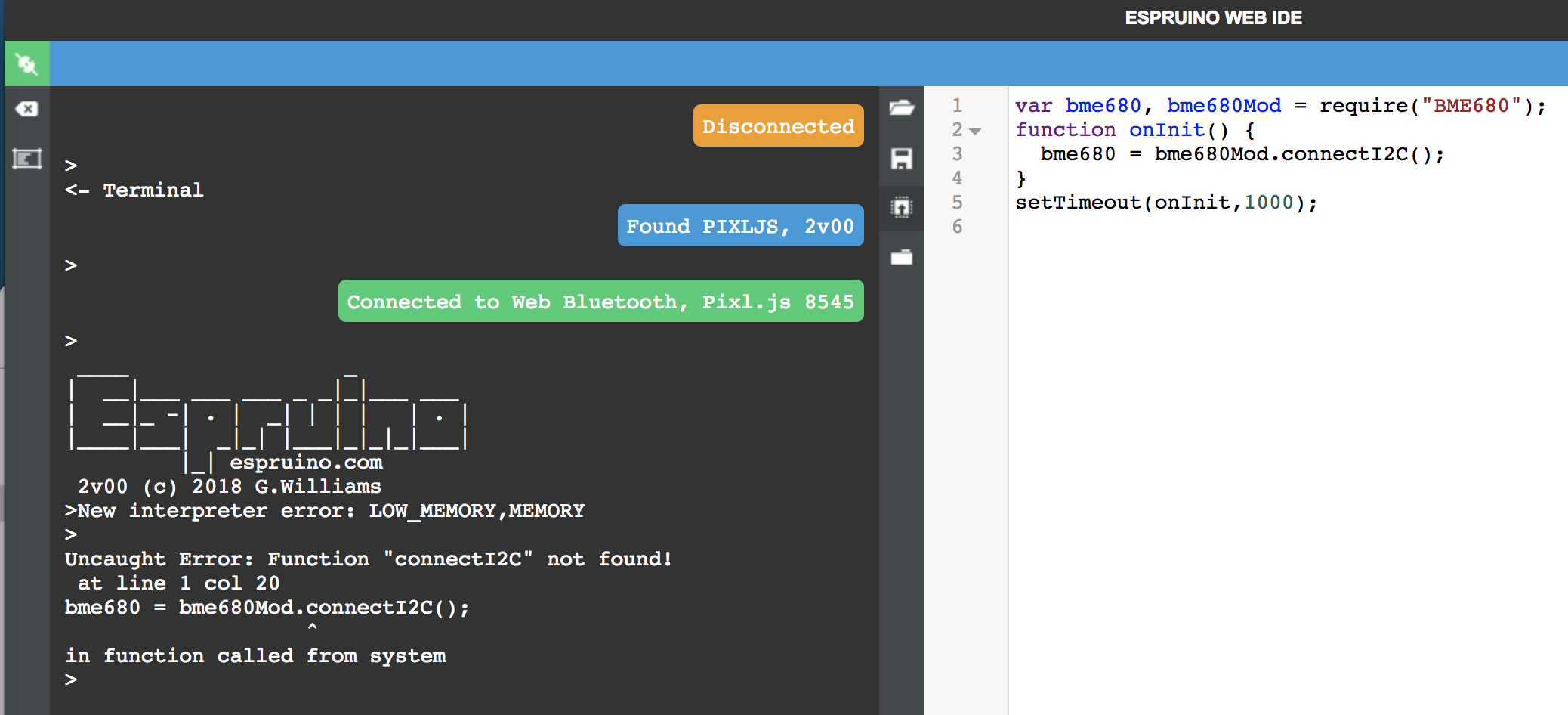Toggle the terminal webcam layout icon
This screenshot has height=715, width=1568.
[26, 159]
